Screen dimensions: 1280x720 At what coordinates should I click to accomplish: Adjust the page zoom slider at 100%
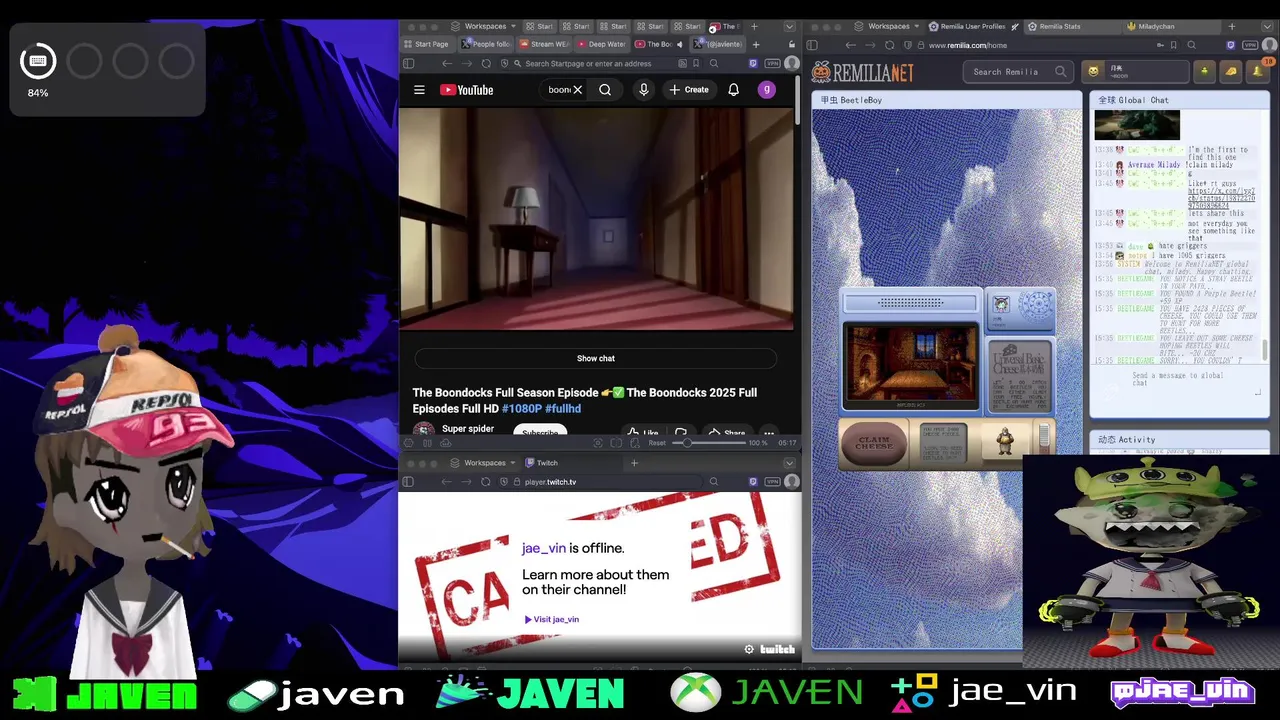[708, 443]
